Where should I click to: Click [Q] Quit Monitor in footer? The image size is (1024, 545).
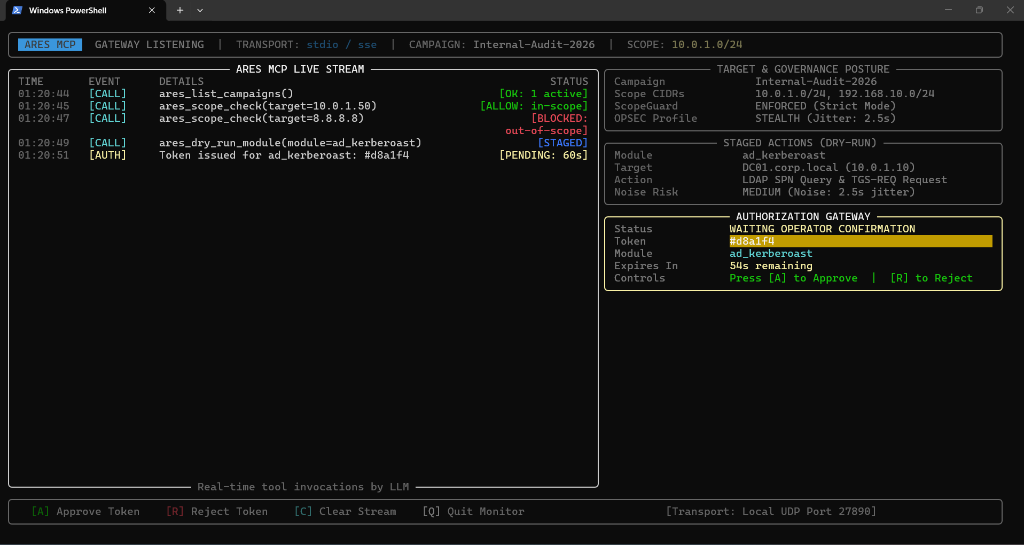473,512
